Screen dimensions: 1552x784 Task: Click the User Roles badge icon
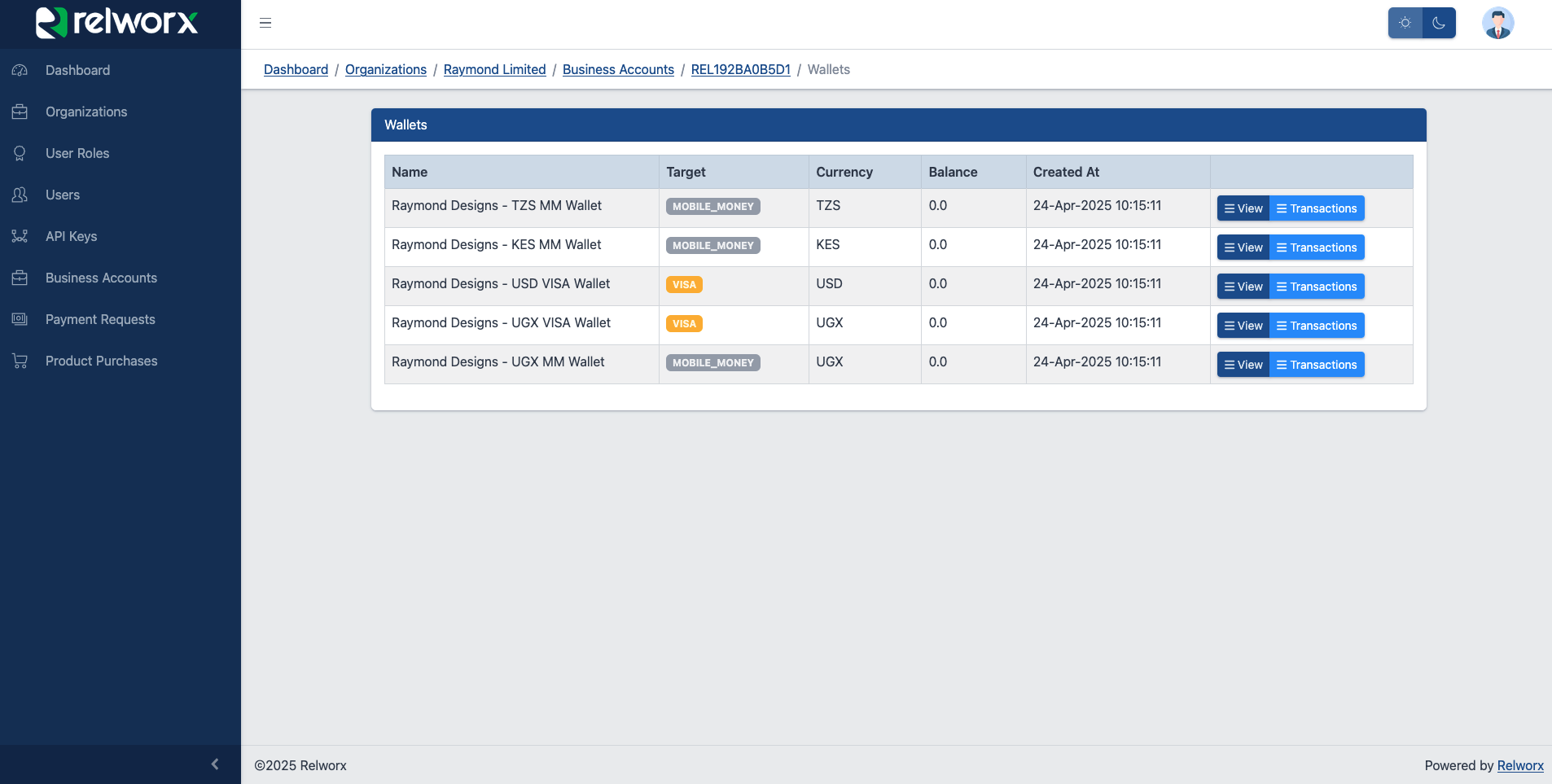pyautogui.click(x=20, y=153)
